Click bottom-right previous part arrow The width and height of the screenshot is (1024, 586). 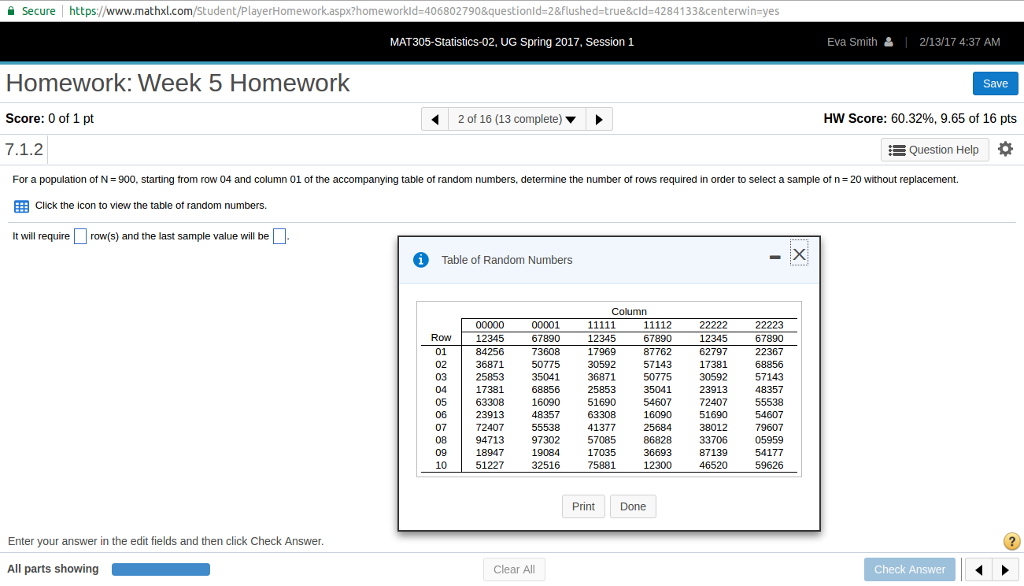978,570
